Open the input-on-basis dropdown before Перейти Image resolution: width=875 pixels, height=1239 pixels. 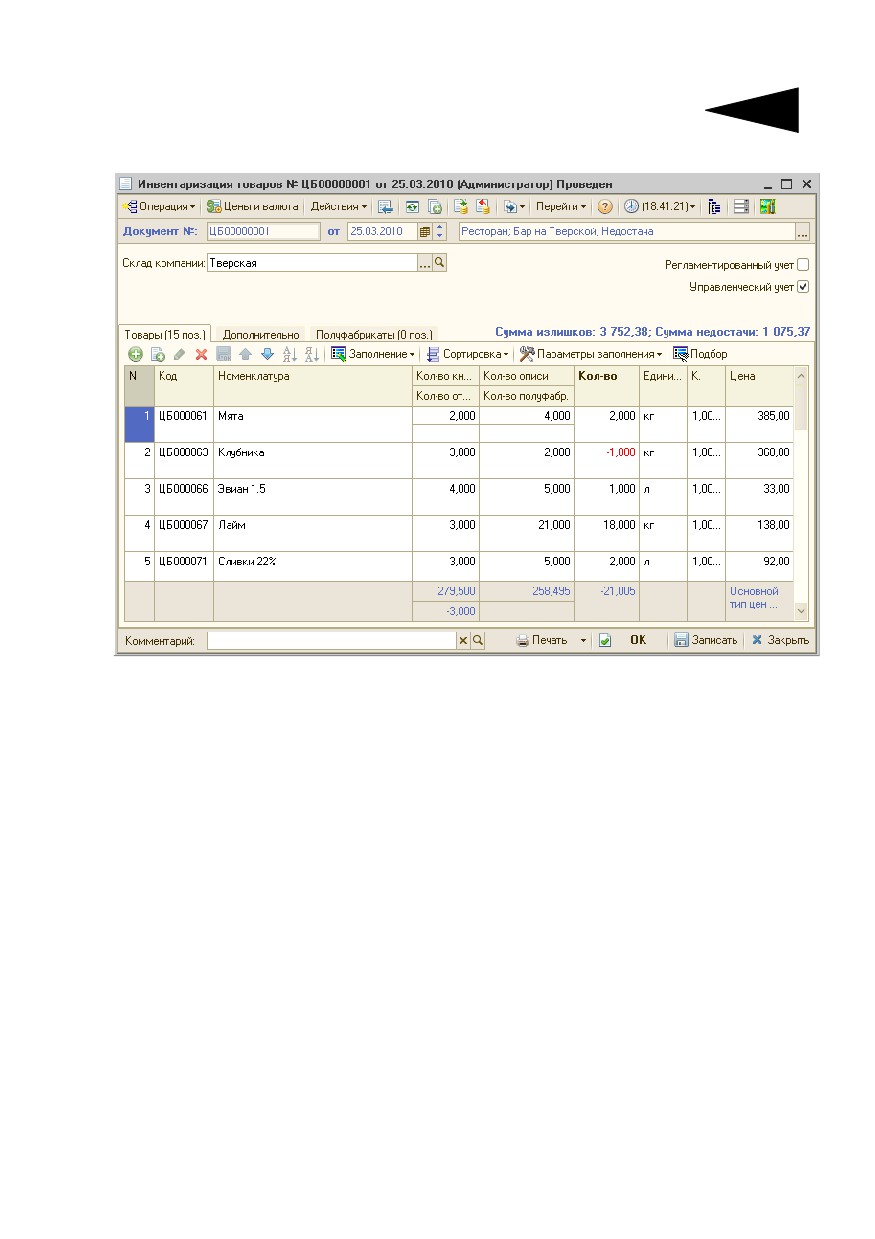coord(514,207)
